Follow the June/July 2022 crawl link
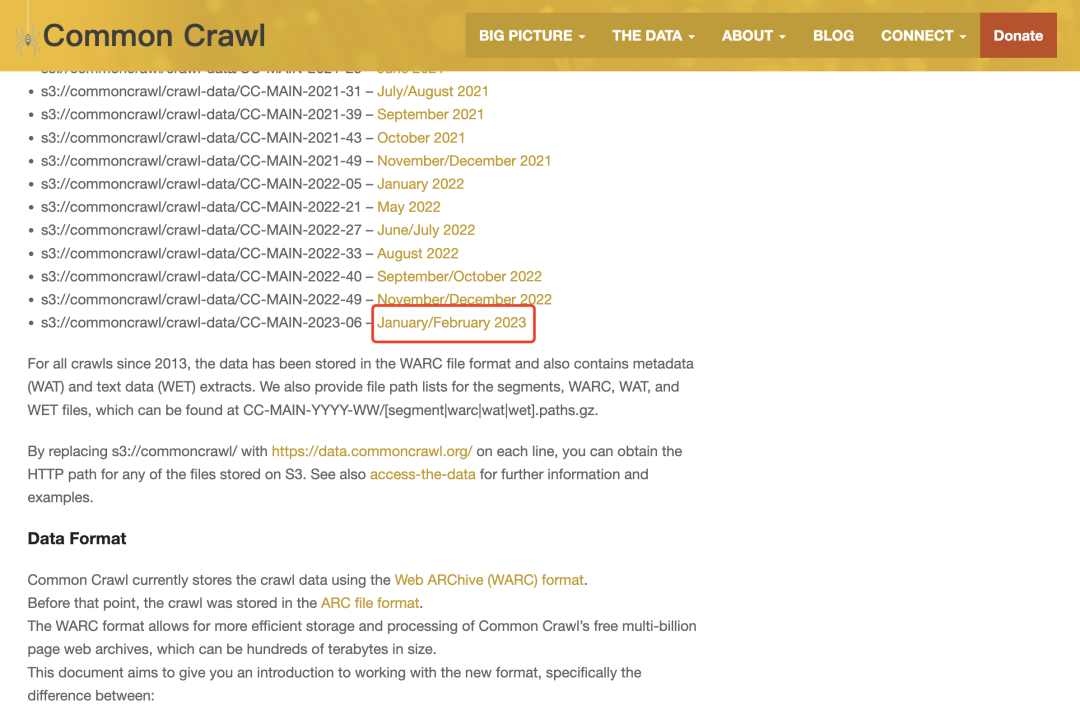Screen dimensions: 1080x719 426,230
